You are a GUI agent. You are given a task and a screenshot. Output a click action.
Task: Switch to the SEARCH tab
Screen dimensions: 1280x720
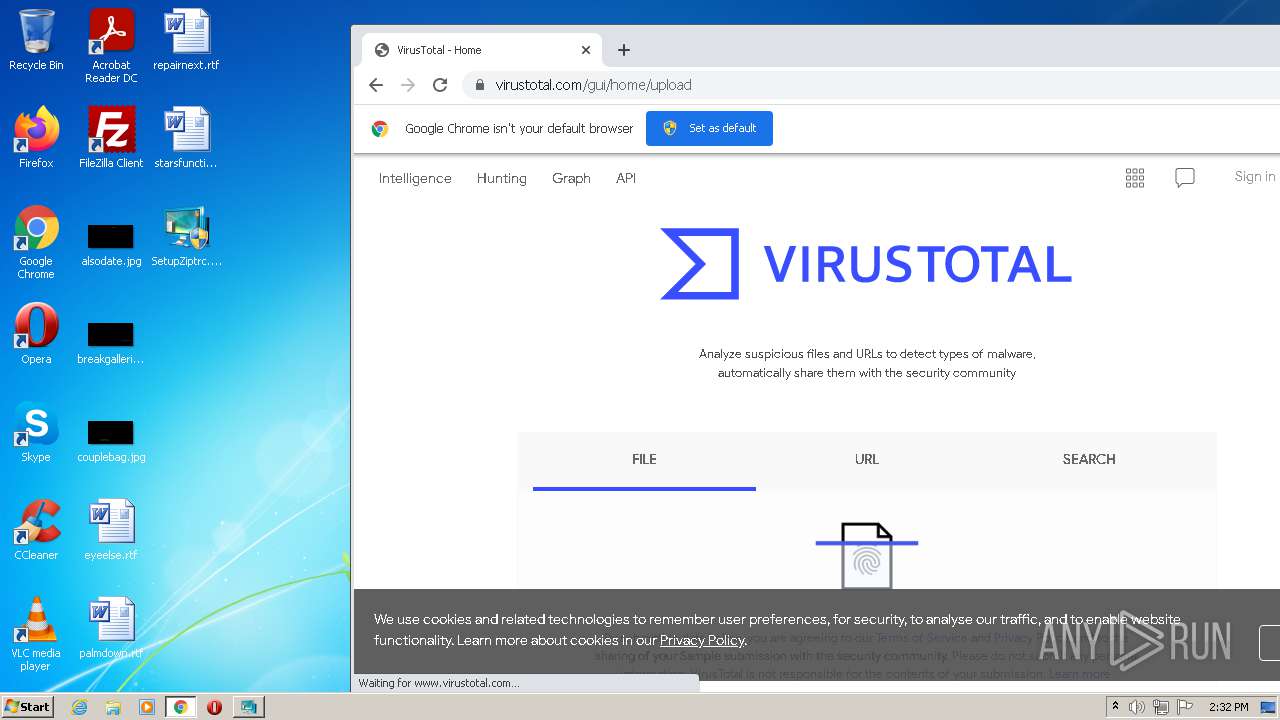[x=1089, y=460]
